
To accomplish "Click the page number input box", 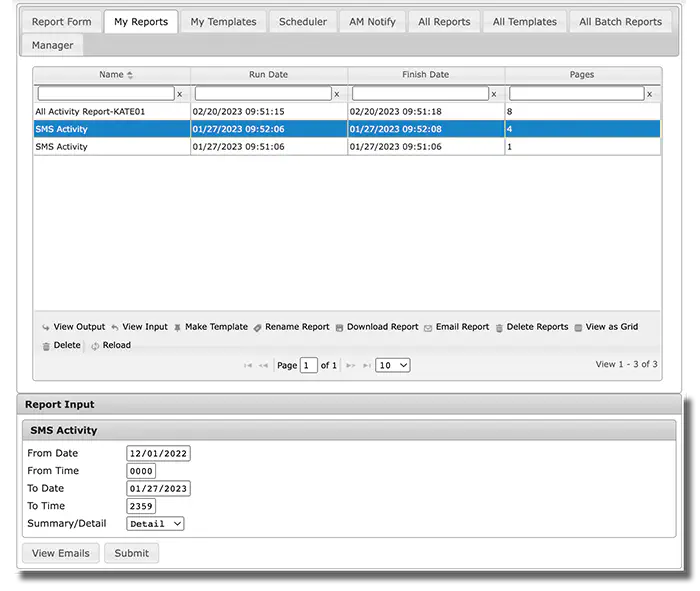I will [x=308, y=365].
